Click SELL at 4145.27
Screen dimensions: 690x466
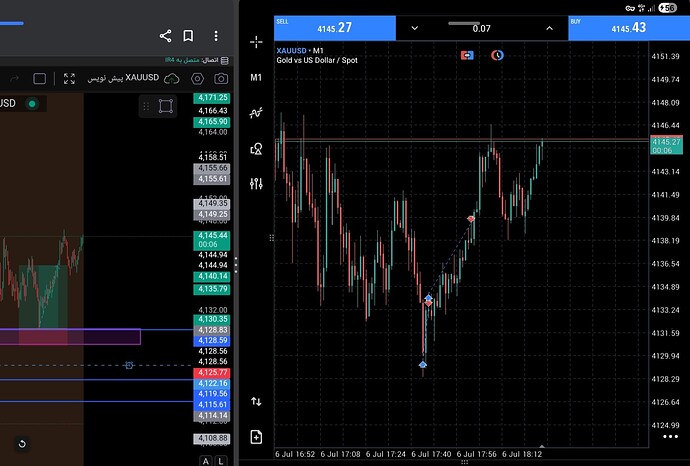[335, 28]
